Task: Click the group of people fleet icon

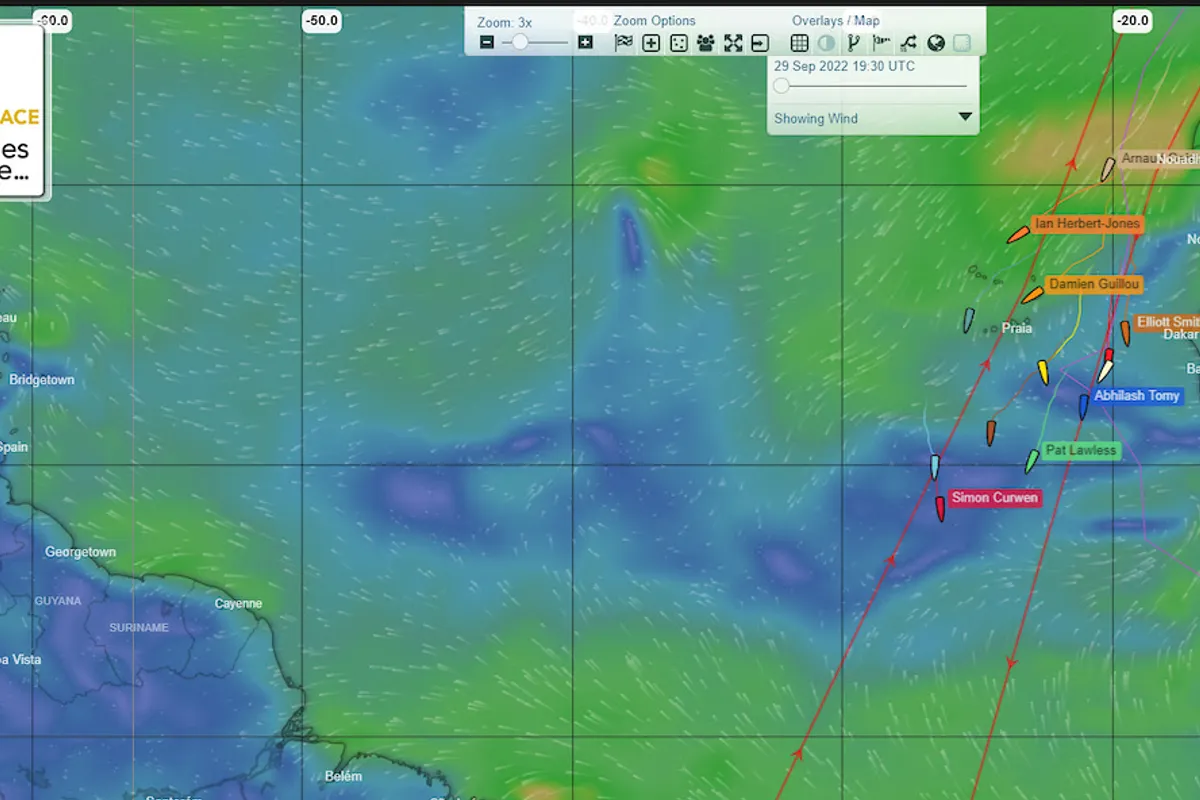Action: [706, 43]
